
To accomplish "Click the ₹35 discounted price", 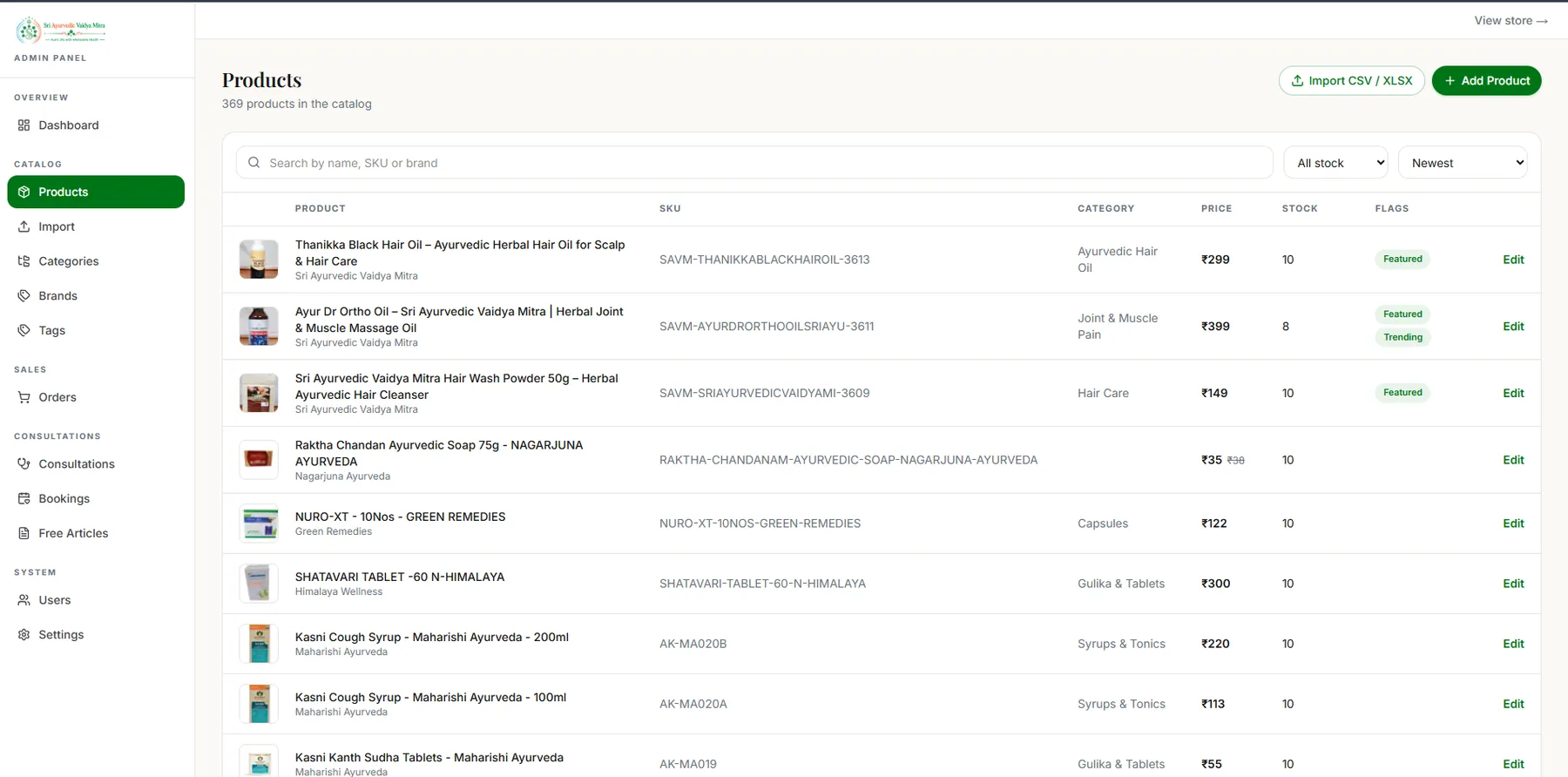I will tap(1212, 460).
